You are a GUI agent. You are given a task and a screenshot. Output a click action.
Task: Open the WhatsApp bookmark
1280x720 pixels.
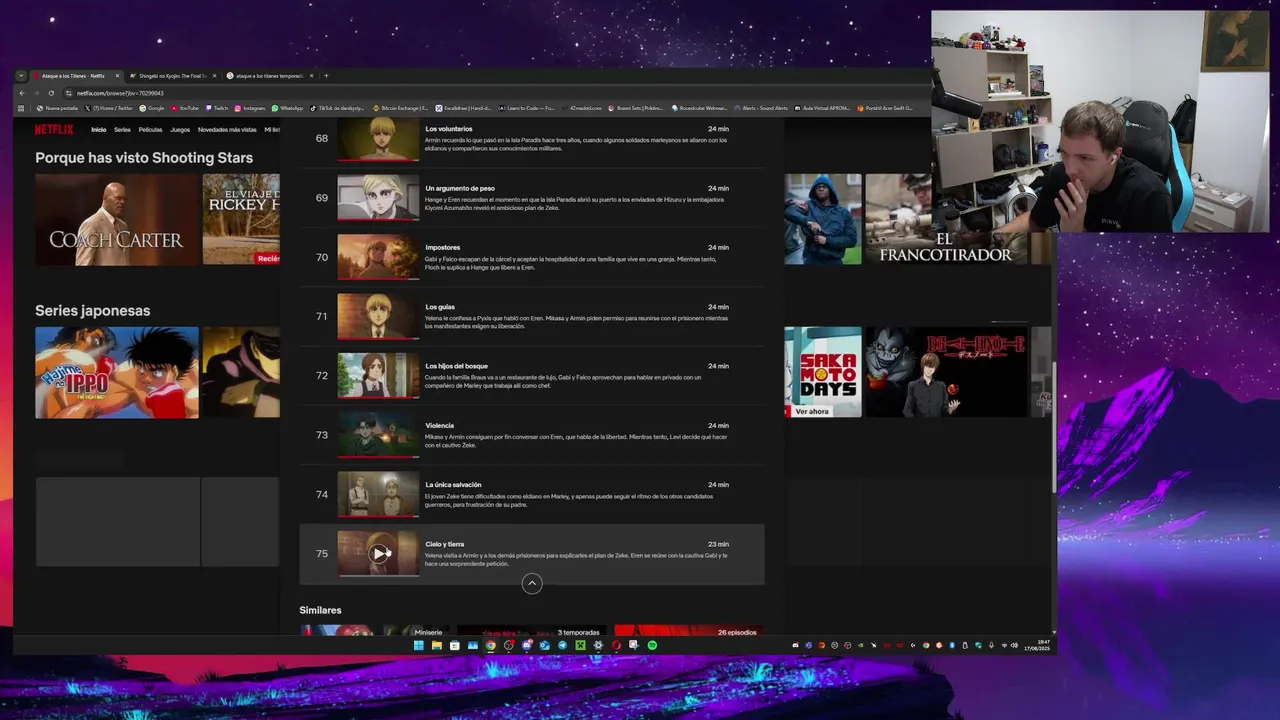pos(287,108)
